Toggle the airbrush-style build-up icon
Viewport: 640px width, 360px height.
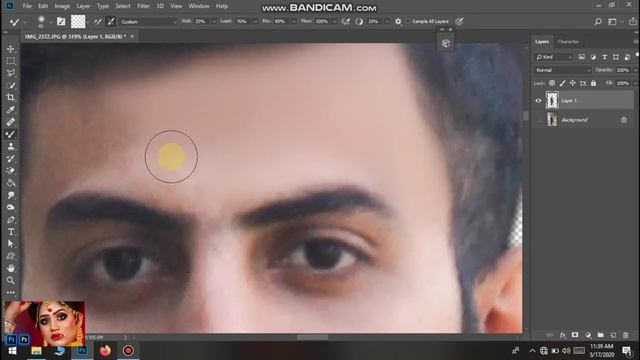(x=346, y=22)
